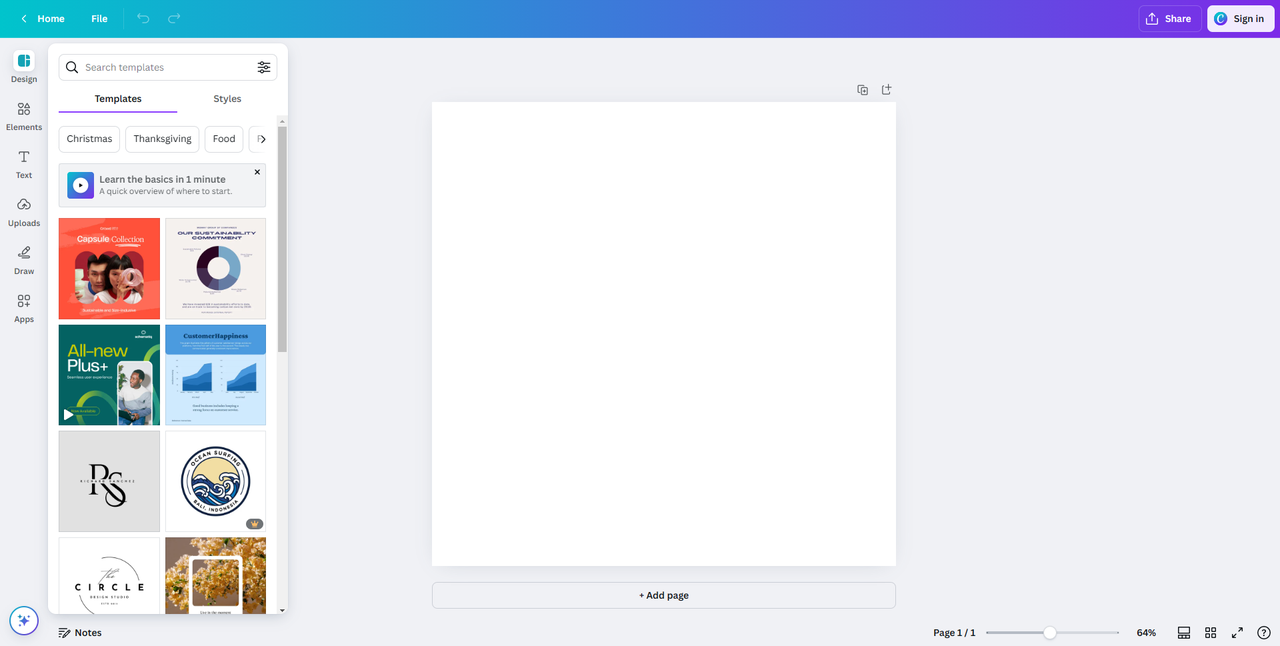
Task: Enter fullscreen present mode icon
Action: point(1237,633)
